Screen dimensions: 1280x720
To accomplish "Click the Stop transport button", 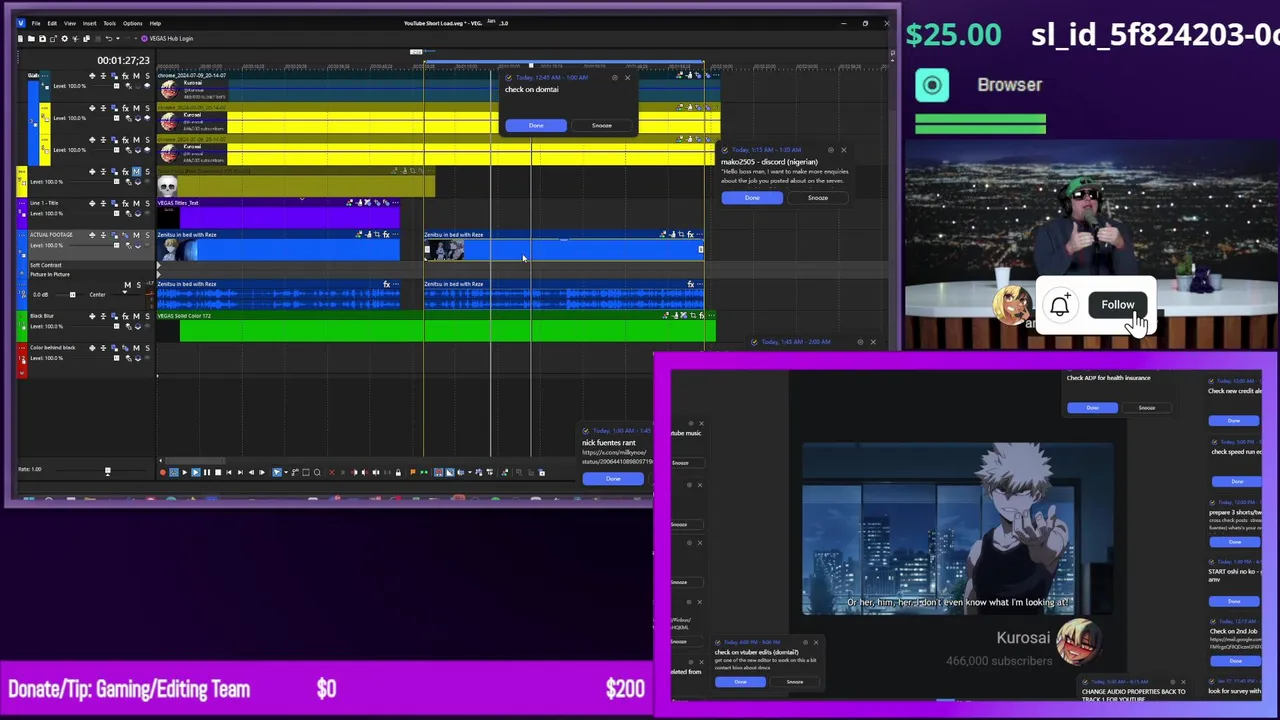I will [x=218, y=472].
